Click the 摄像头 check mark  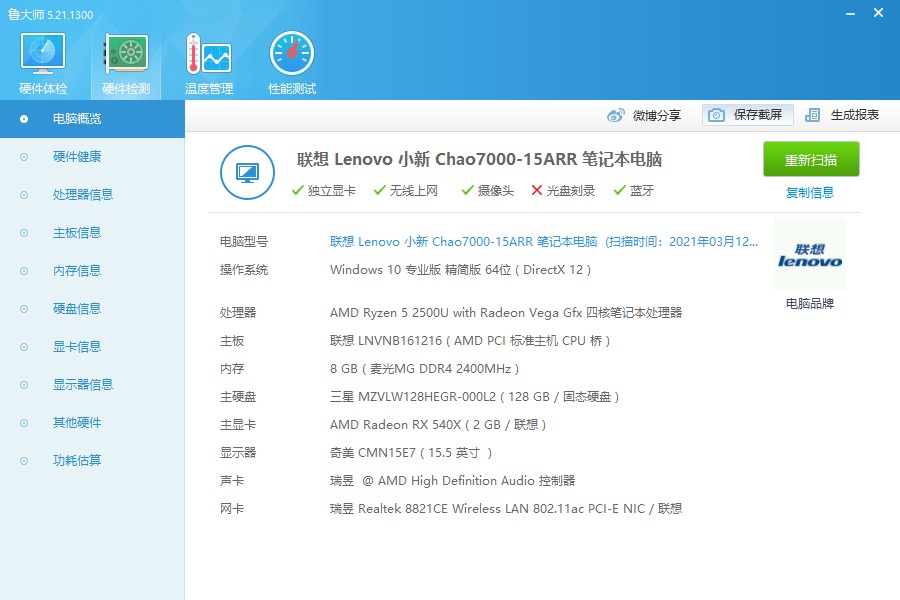(x=467, y=191)
